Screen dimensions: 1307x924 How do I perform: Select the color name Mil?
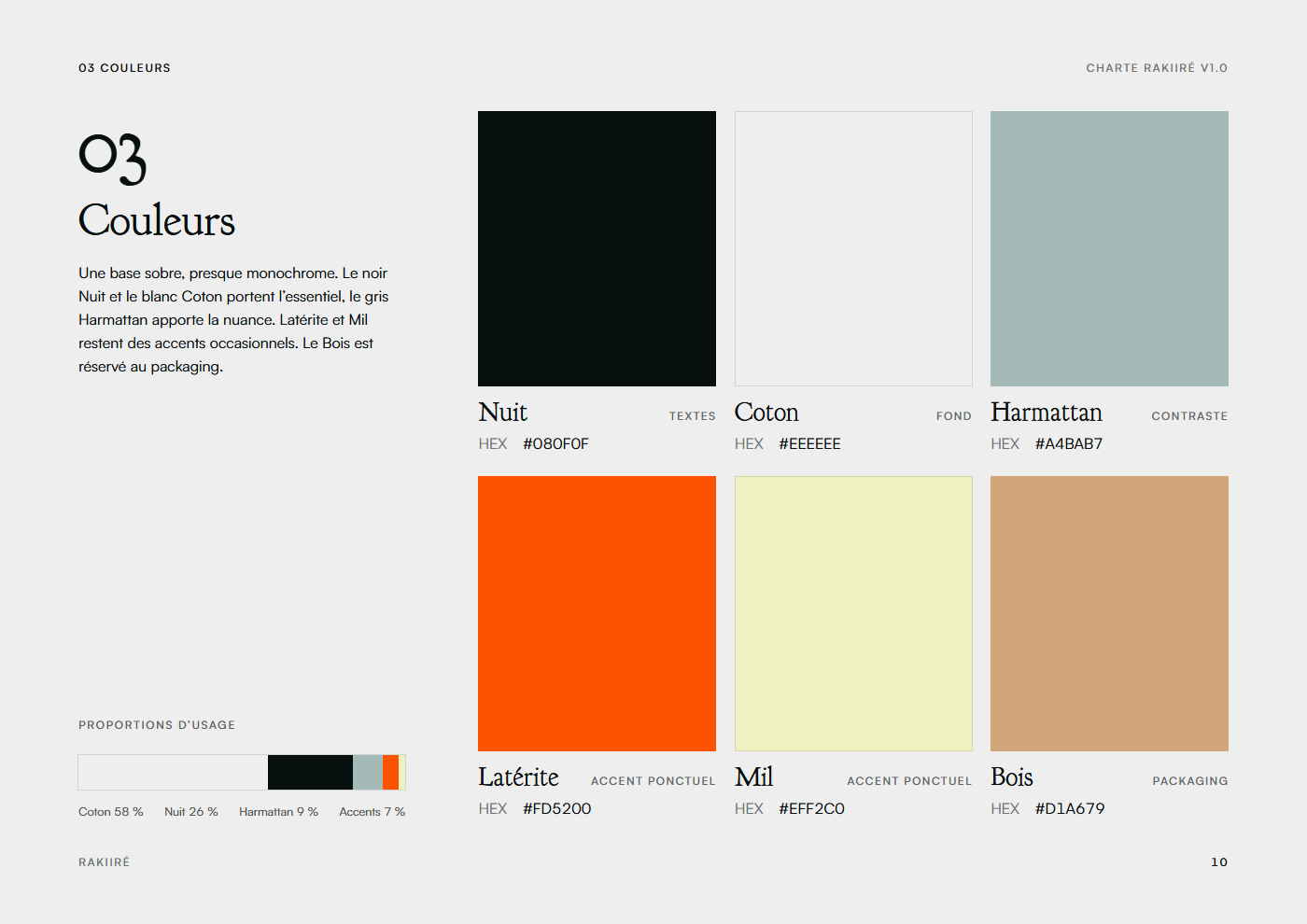754,777
